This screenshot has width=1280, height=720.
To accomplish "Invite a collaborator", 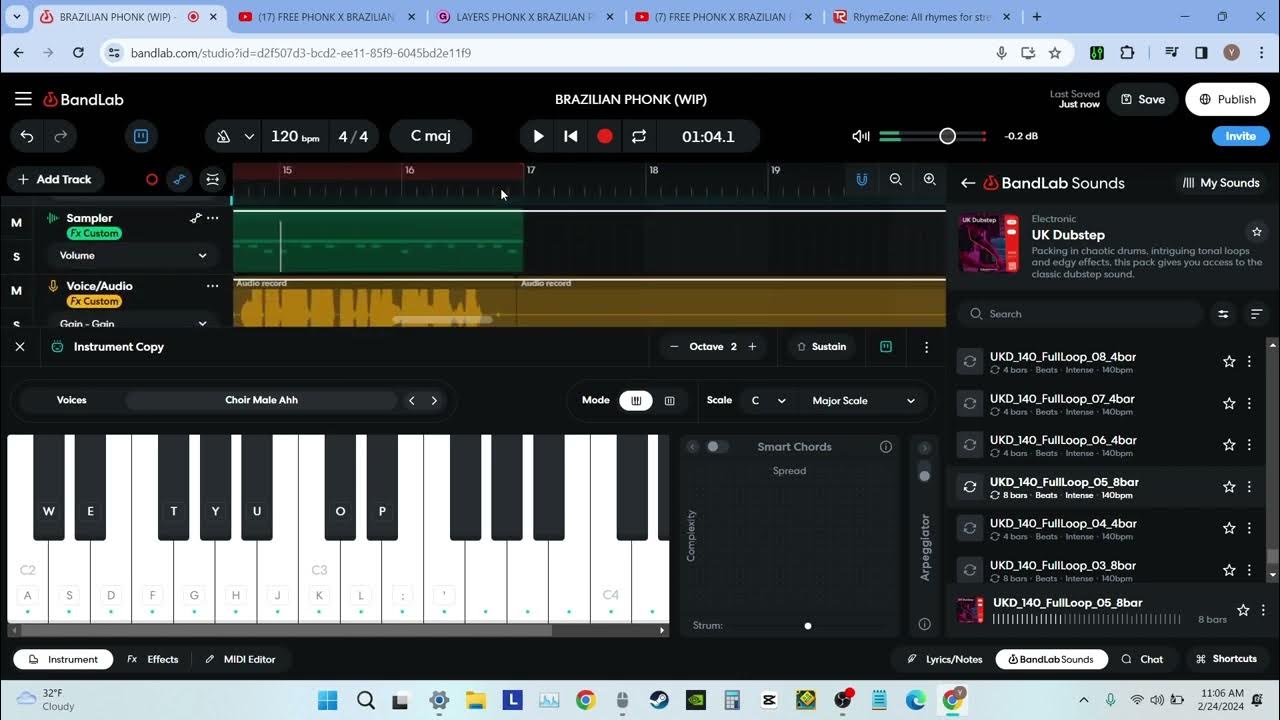I will [x=1240, y=136].
